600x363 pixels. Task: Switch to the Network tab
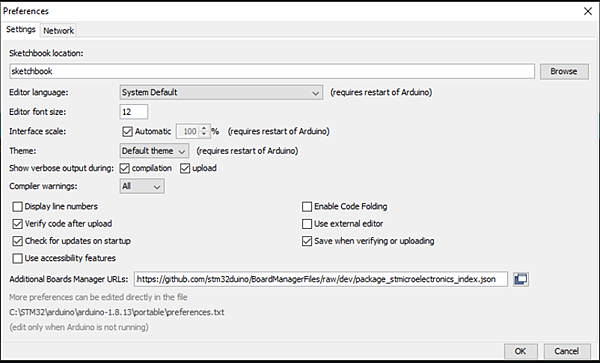(x=58, y=31)
